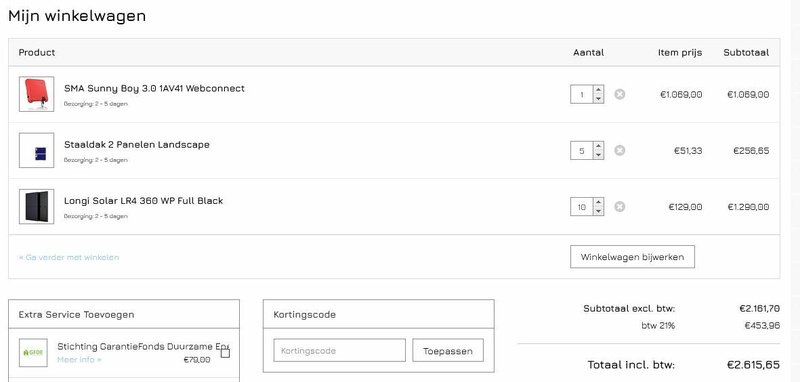This screenshot has width=800, height=382.
Task: Decrease quantity of SMA Sunny Boy
Action: 598,99
